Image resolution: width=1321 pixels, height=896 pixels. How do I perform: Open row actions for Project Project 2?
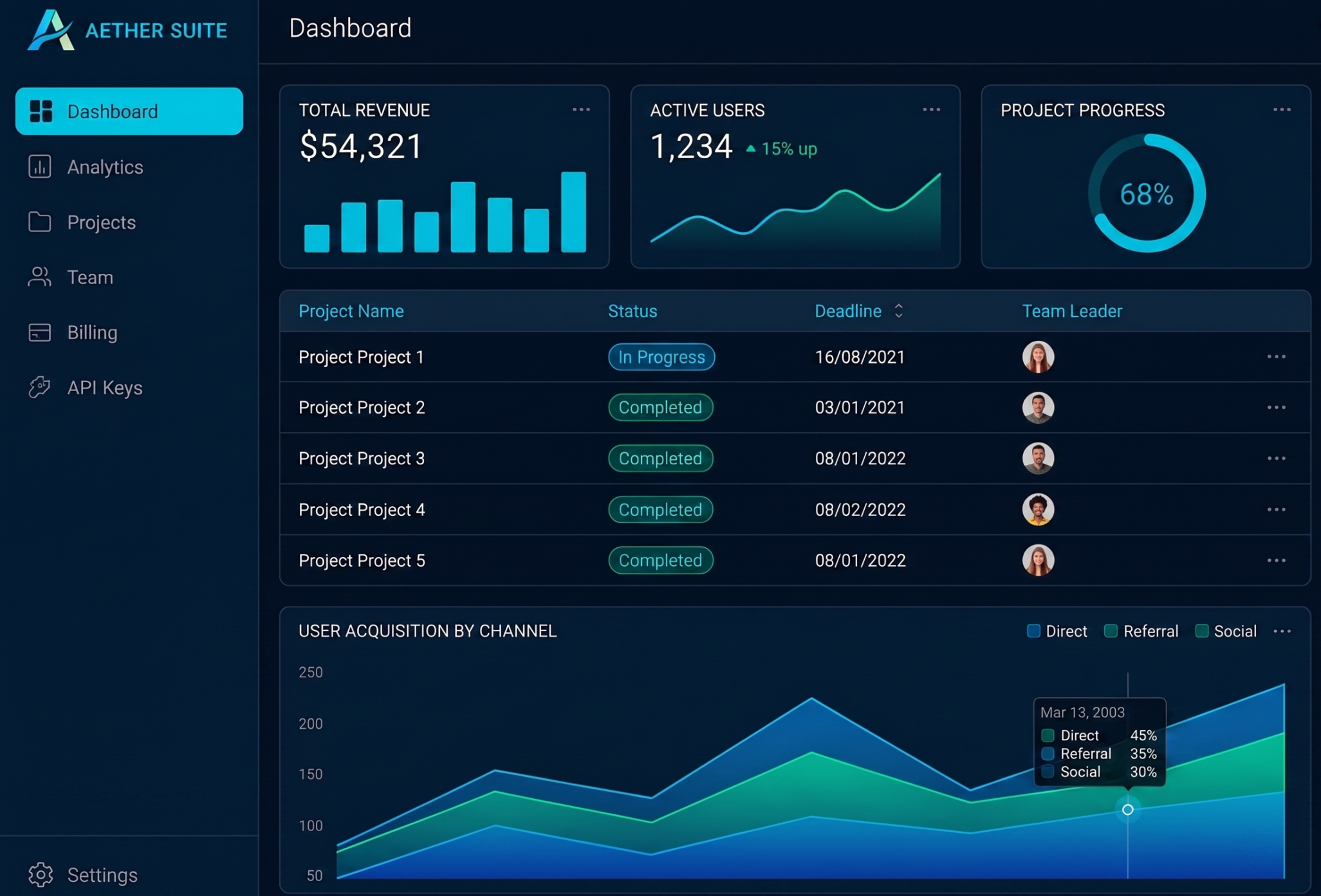tap(1276, 408)
